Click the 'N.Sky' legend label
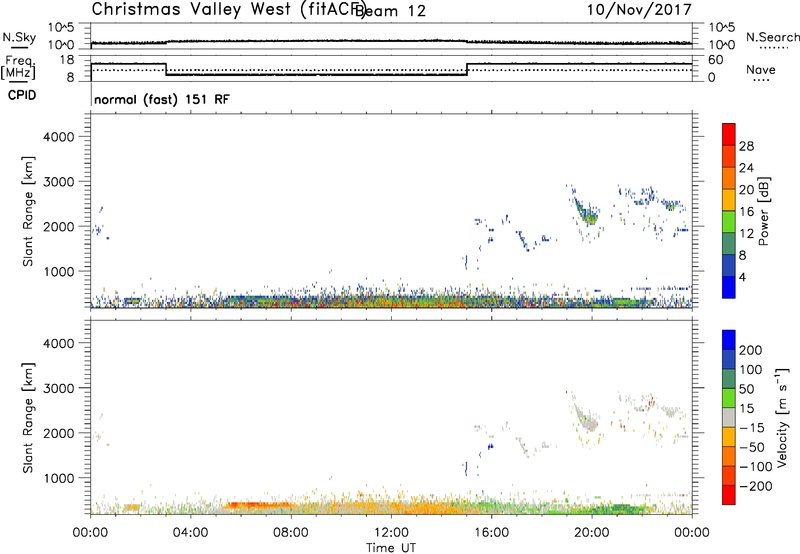800x554 pixels. click(x=19, y=37)
